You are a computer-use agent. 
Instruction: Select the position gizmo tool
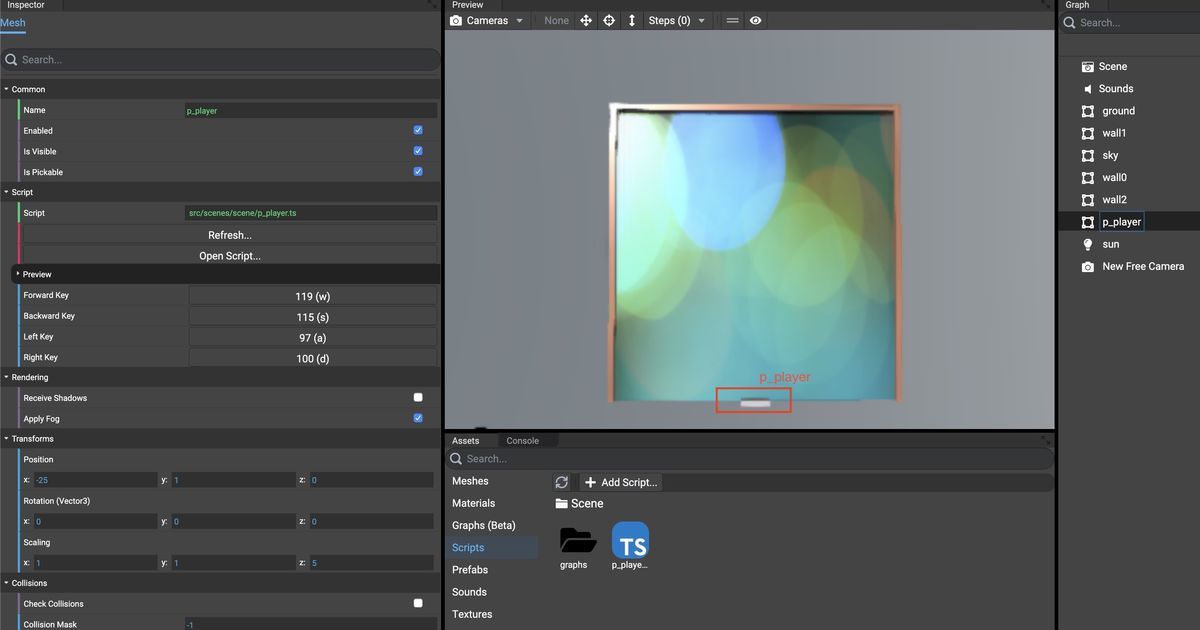coord(585,19)
